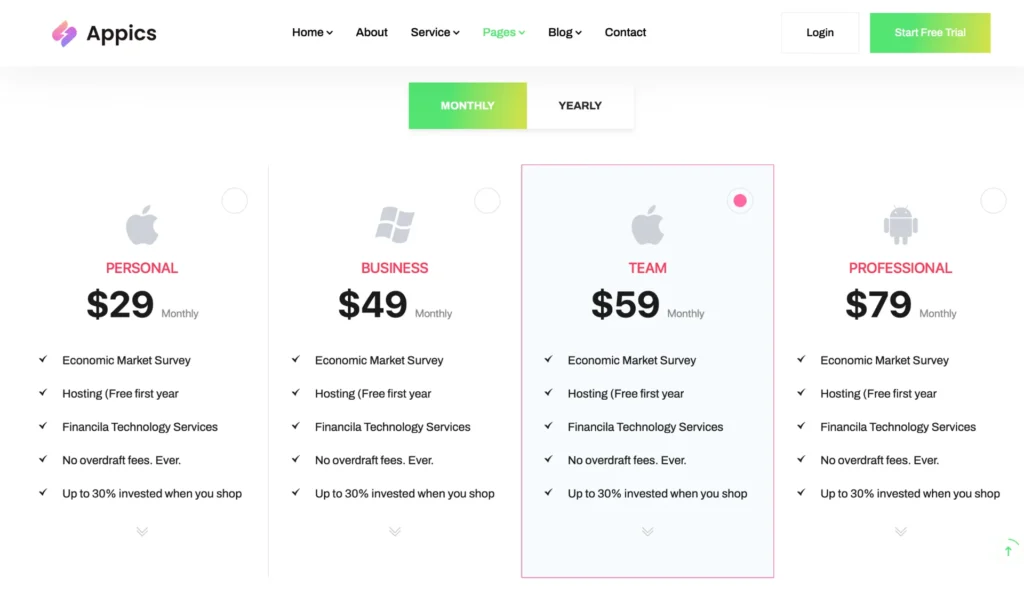Viewport: 1024px width, 593px height.
Task: Click the Apple icon in Personal plan
Action: (142, 225)
